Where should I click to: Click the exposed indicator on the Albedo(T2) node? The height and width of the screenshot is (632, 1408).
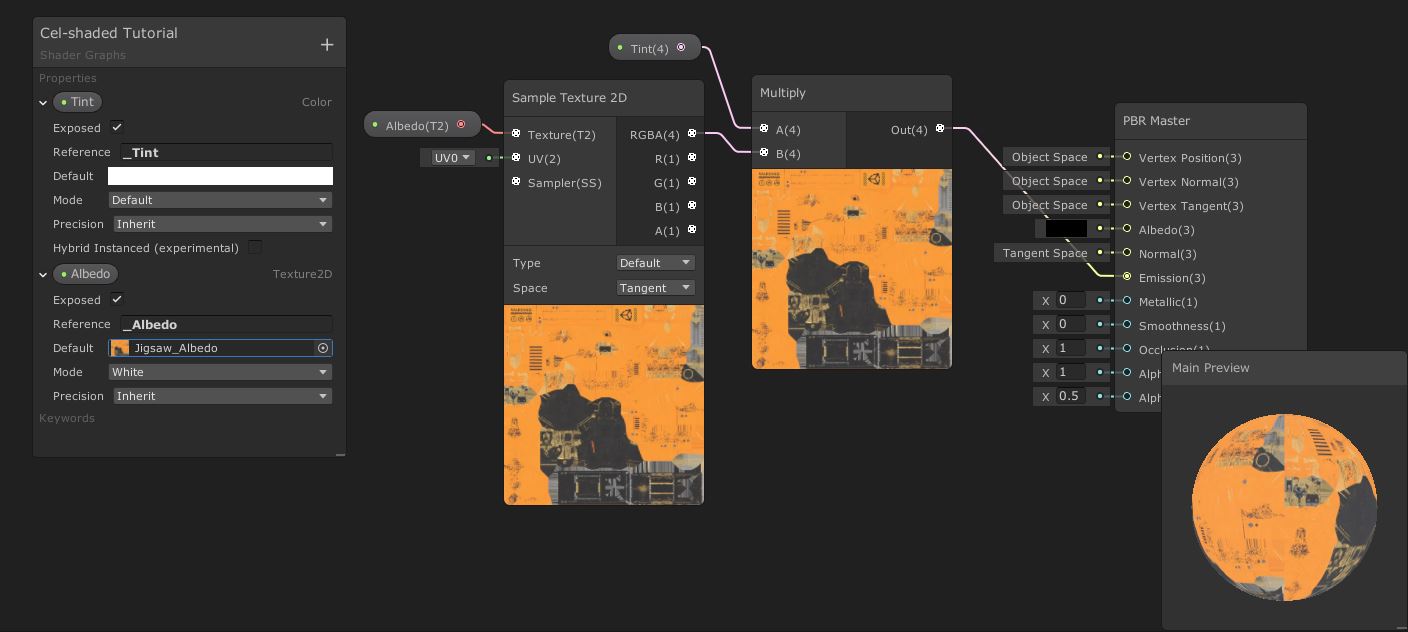click(461, 124)
